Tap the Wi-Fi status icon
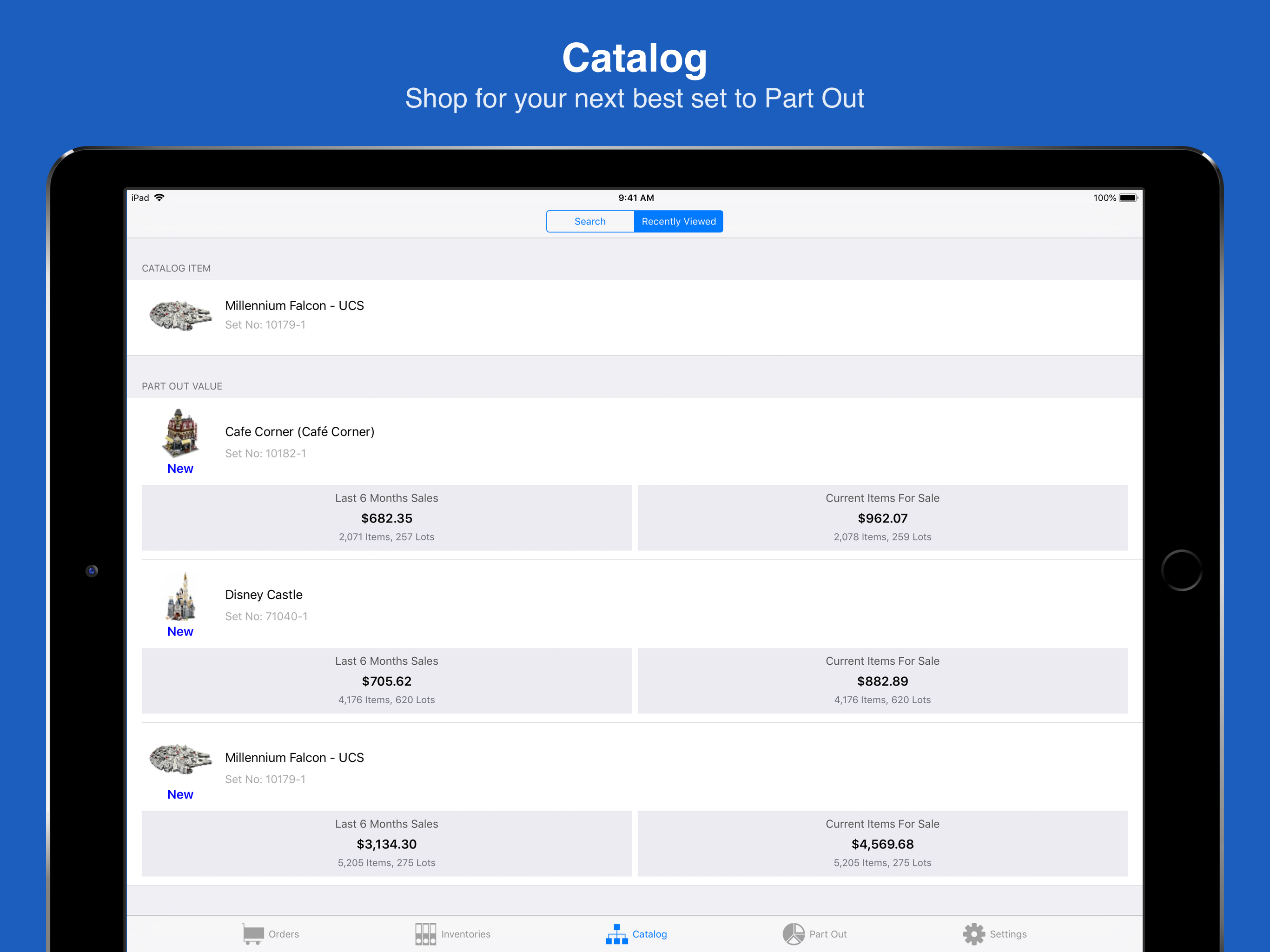 click(159, 198)
